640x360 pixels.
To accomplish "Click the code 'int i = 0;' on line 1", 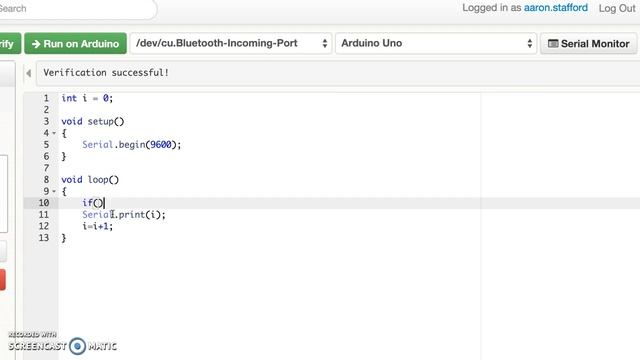I will pos(87,98).
